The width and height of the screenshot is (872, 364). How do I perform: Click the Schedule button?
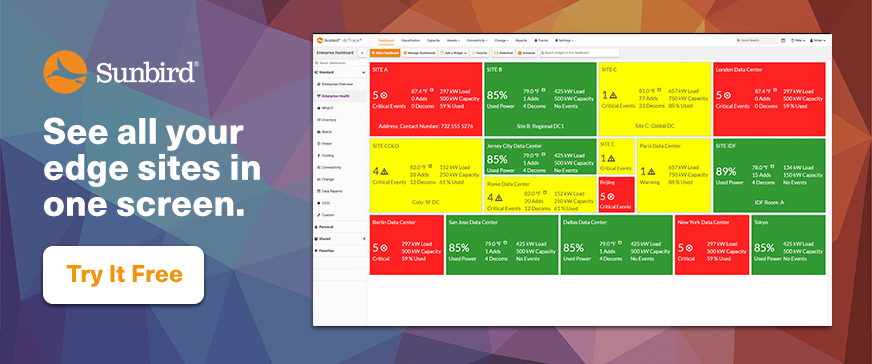(x=526, y=53)
